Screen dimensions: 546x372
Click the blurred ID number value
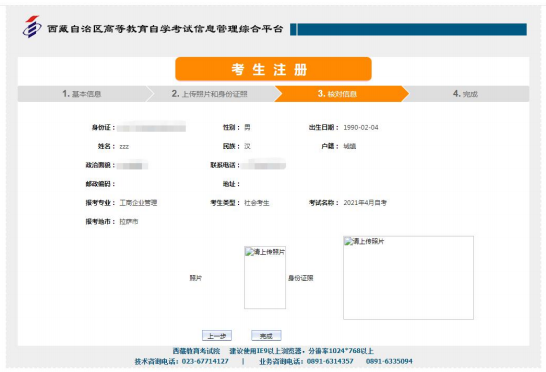point(151,127)
